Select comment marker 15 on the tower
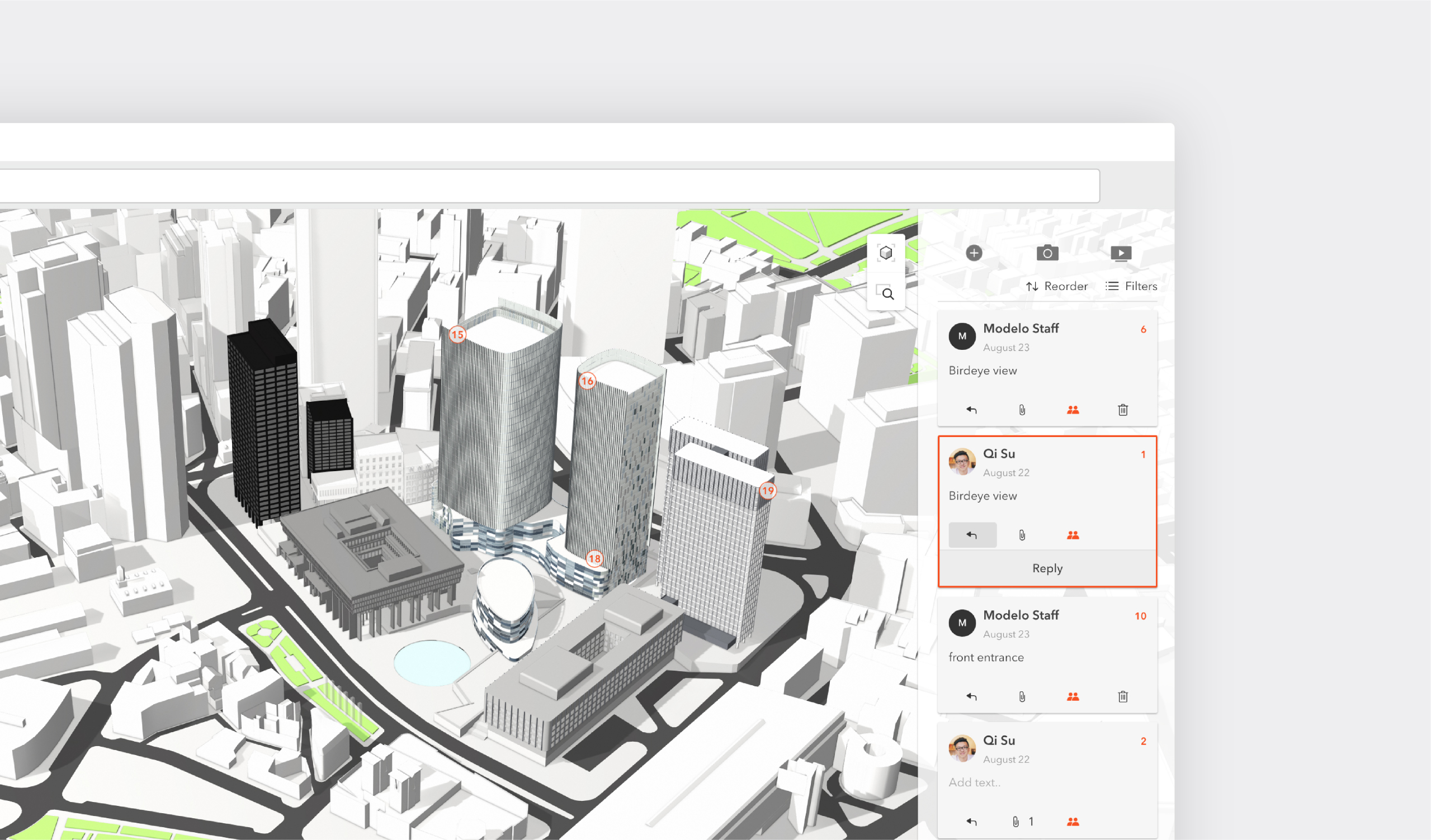1431x840 pixels. 457,334
